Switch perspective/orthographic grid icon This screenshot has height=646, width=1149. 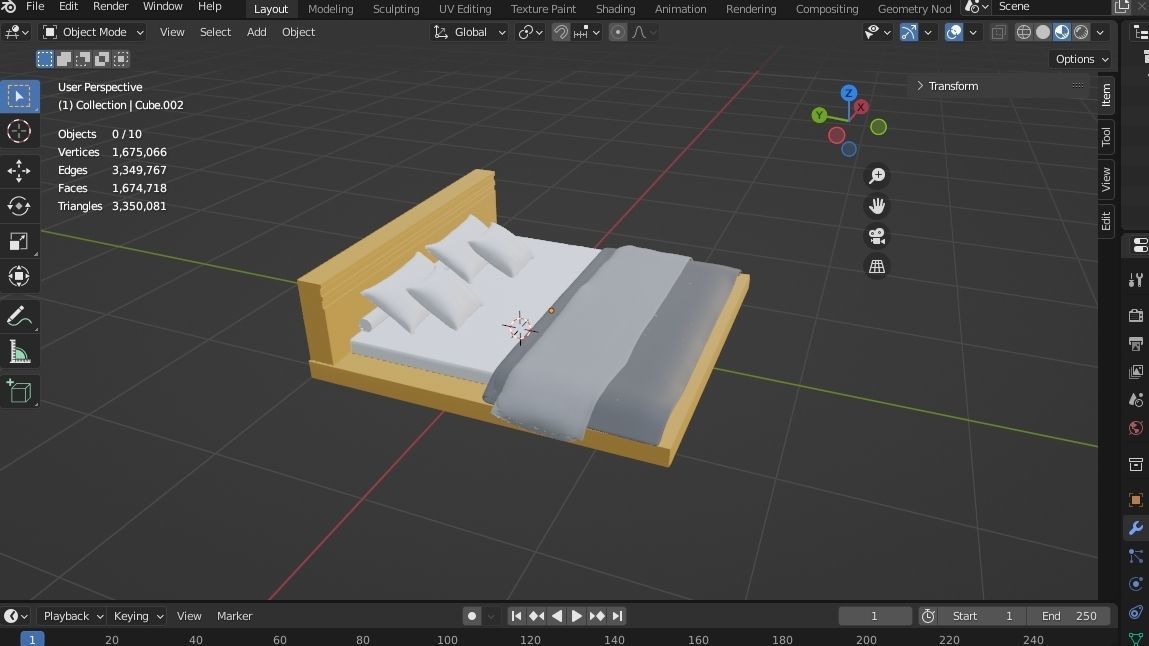point(876,267)
